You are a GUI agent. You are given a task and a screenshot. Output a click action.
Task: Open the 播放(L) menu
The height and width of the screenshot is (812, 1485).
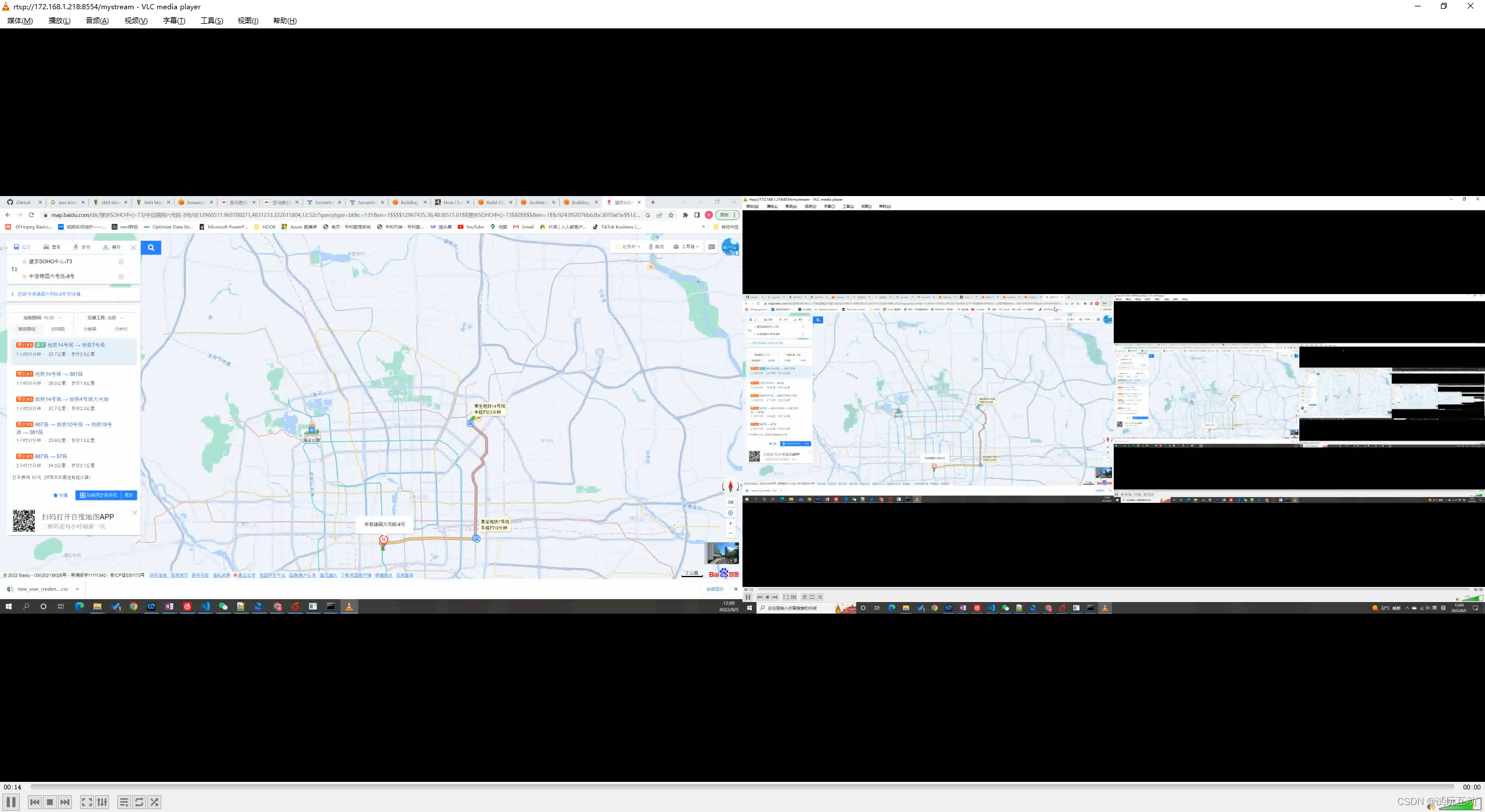tap(59, 21)
